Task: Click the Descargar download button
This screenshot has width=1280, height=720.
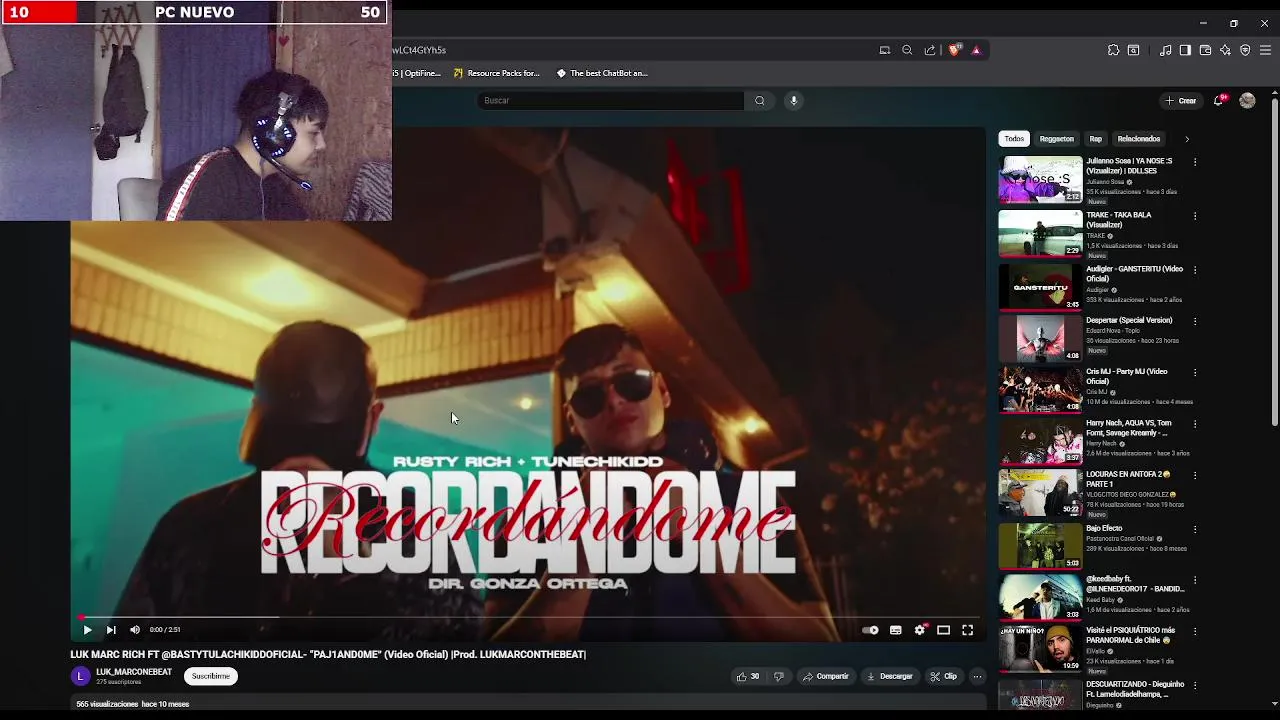Action: tap(890, 677)
